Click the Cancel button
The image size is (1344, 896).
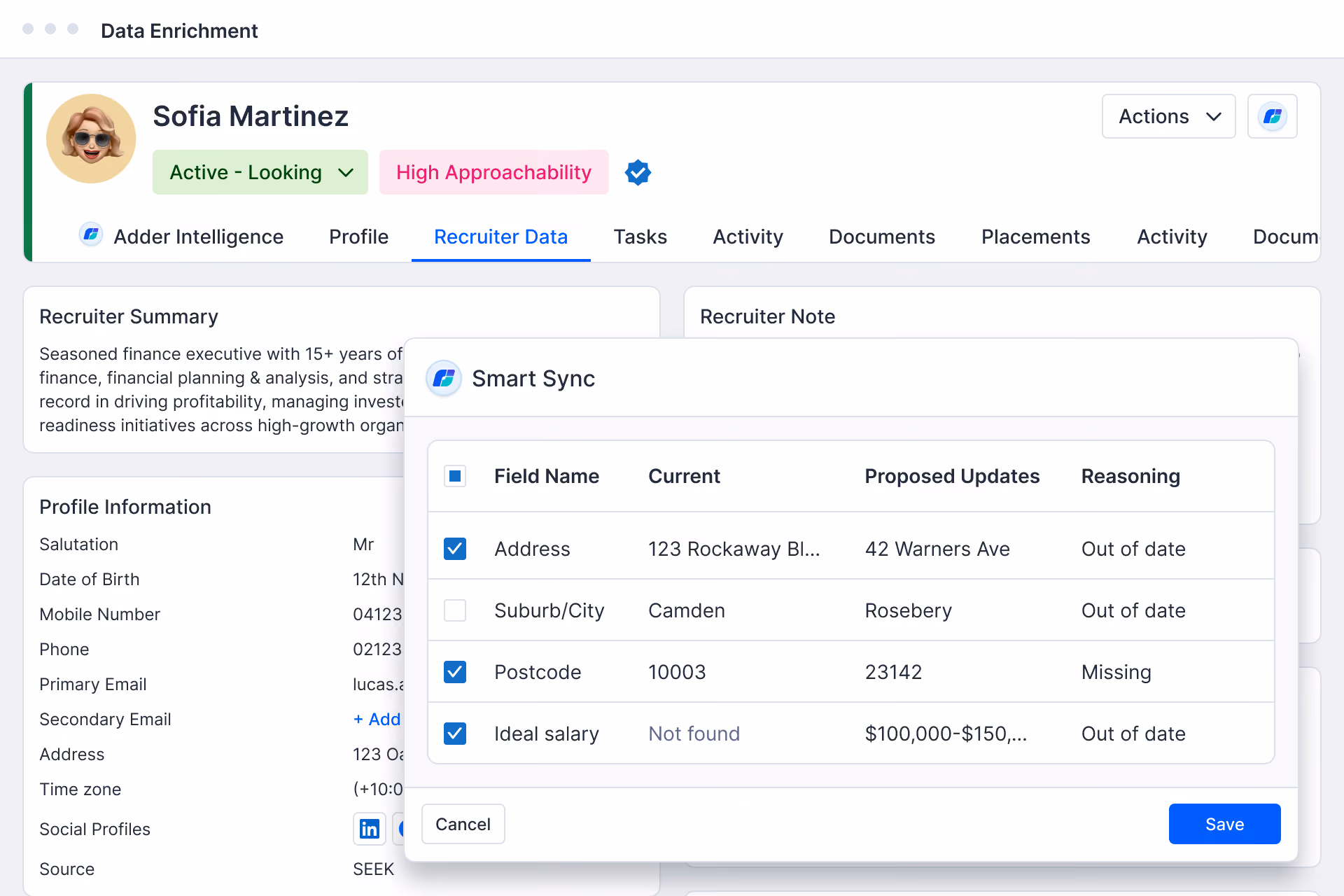pyautogui.click(x=463, y=824)
